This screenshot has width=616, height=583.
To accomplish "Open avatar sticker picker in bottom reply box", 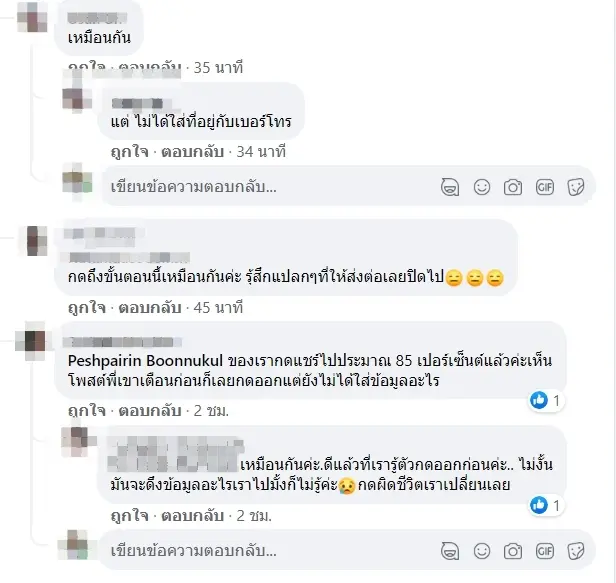I will click(x=450, y=551).
